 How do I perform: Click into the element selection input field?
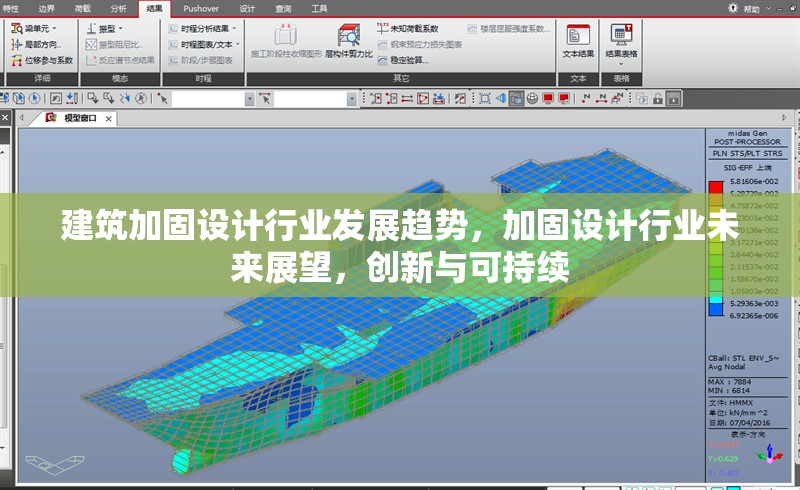tap(310, 99)
